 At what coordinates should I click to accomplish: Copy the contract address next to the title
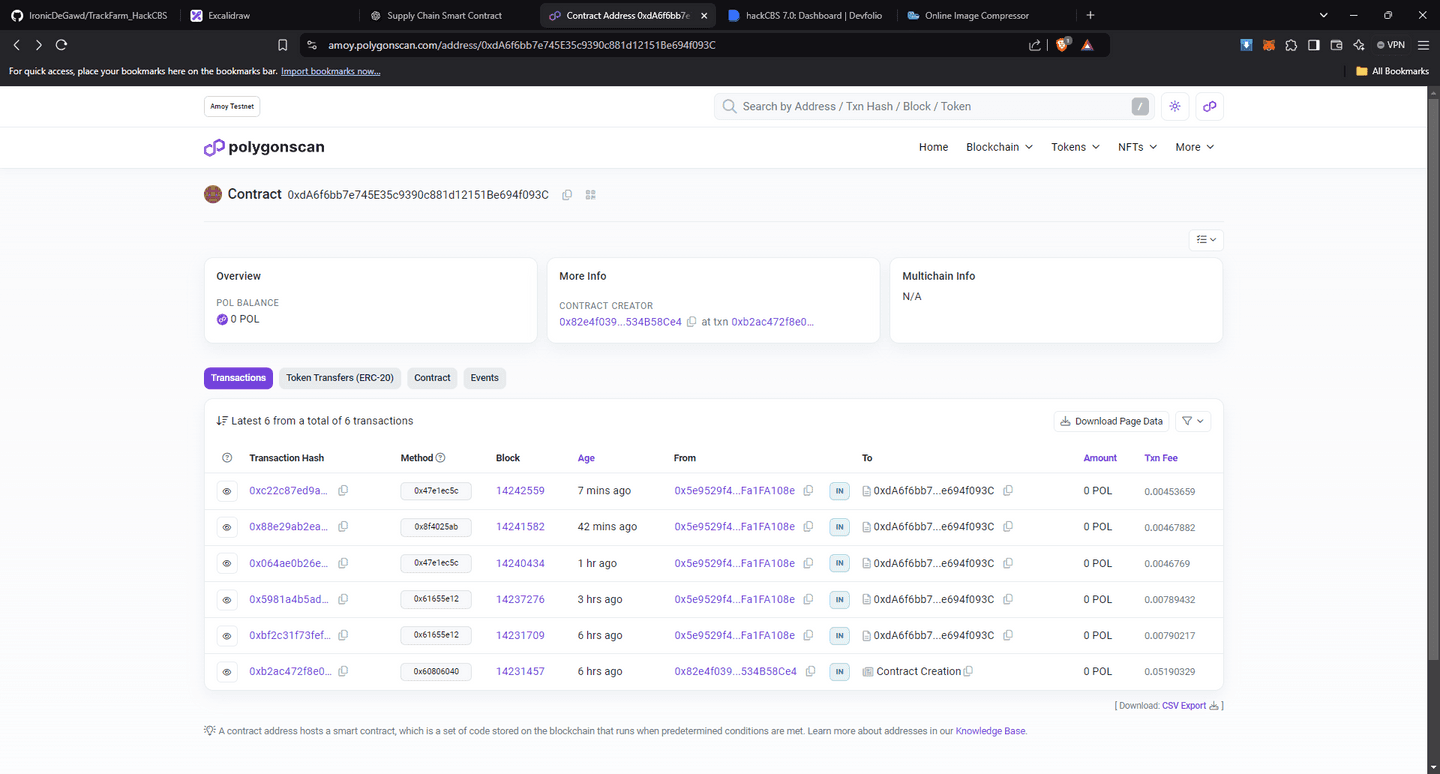(x=567, y=195)
